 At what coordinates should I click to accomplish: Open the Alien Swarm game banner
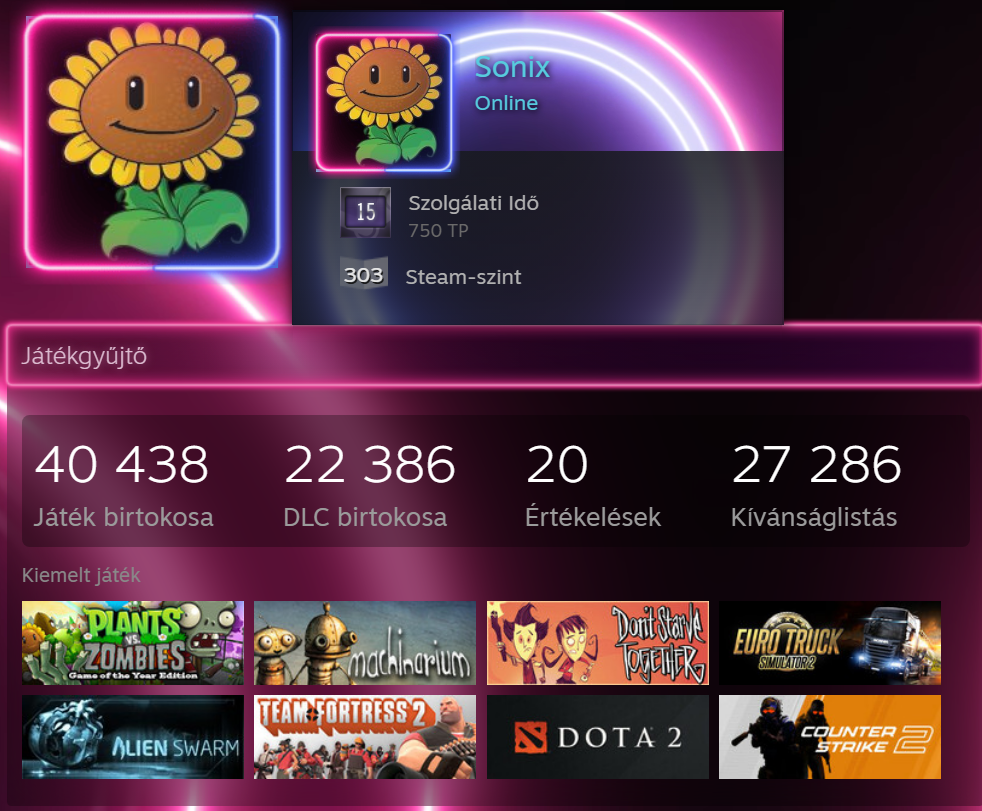(x=133, y=736)
